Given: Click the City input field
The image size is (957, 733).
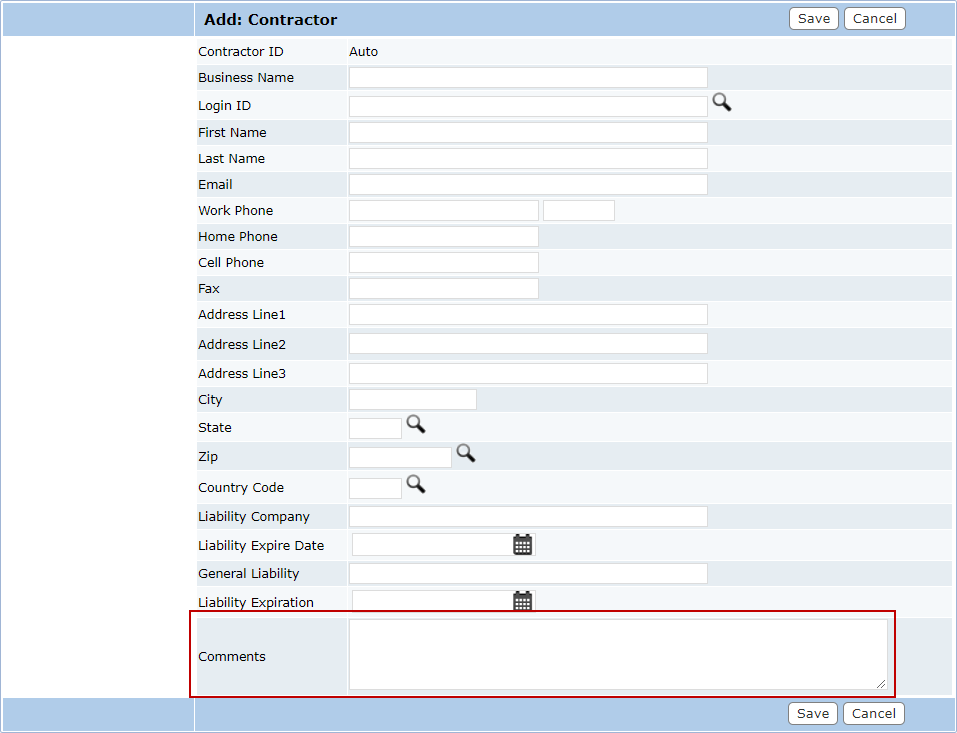Looking at the screenshot, I should pos(412,400).
